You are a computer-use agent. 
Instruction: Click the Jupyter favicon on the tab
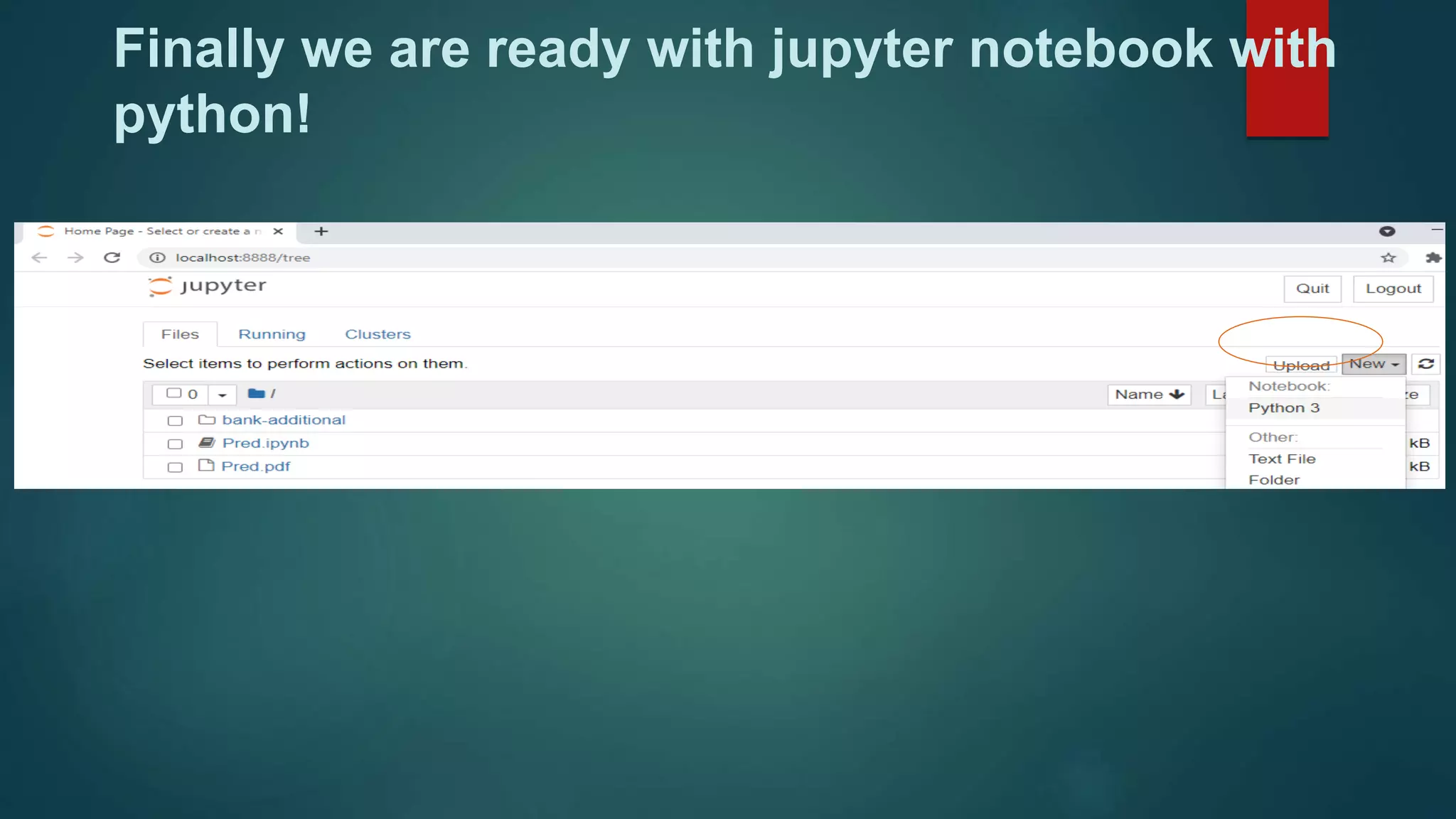(x=46, y=231)
